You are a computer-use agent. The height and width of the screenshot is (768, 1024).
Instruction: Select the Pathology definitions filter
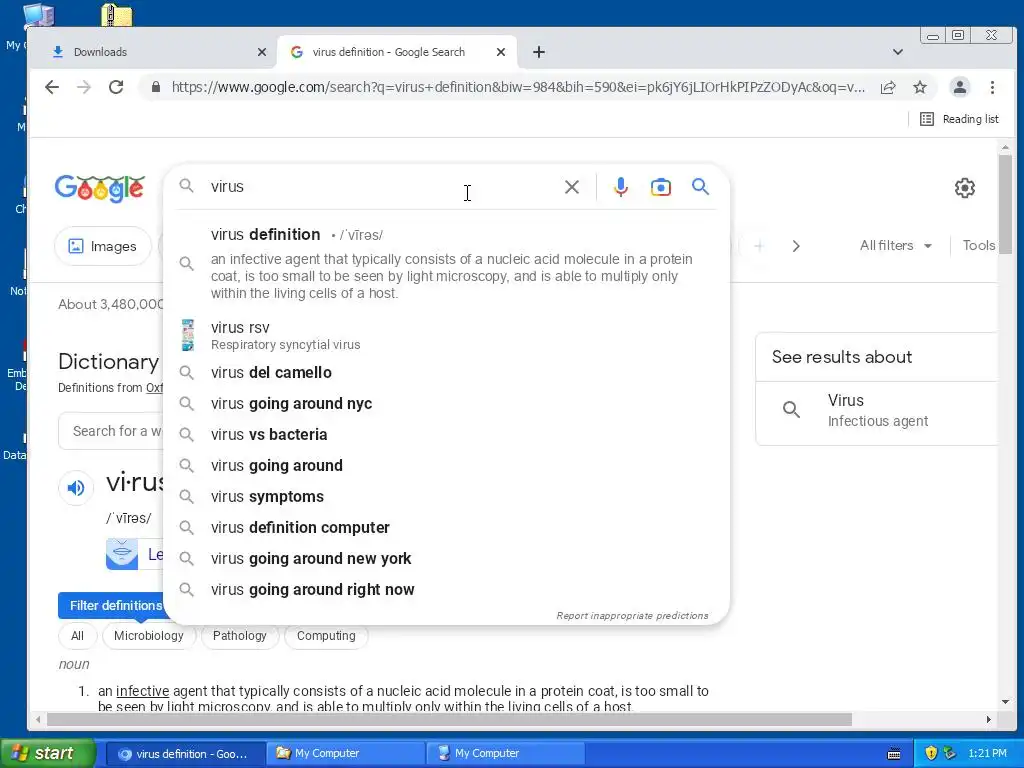click(x=240, y=636)
